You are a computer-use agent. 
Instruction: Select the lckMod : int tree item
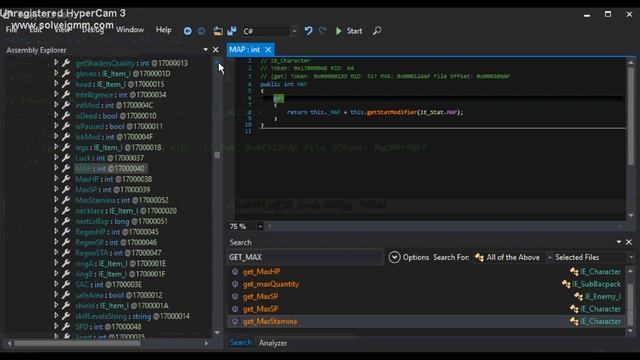(114, 137)
